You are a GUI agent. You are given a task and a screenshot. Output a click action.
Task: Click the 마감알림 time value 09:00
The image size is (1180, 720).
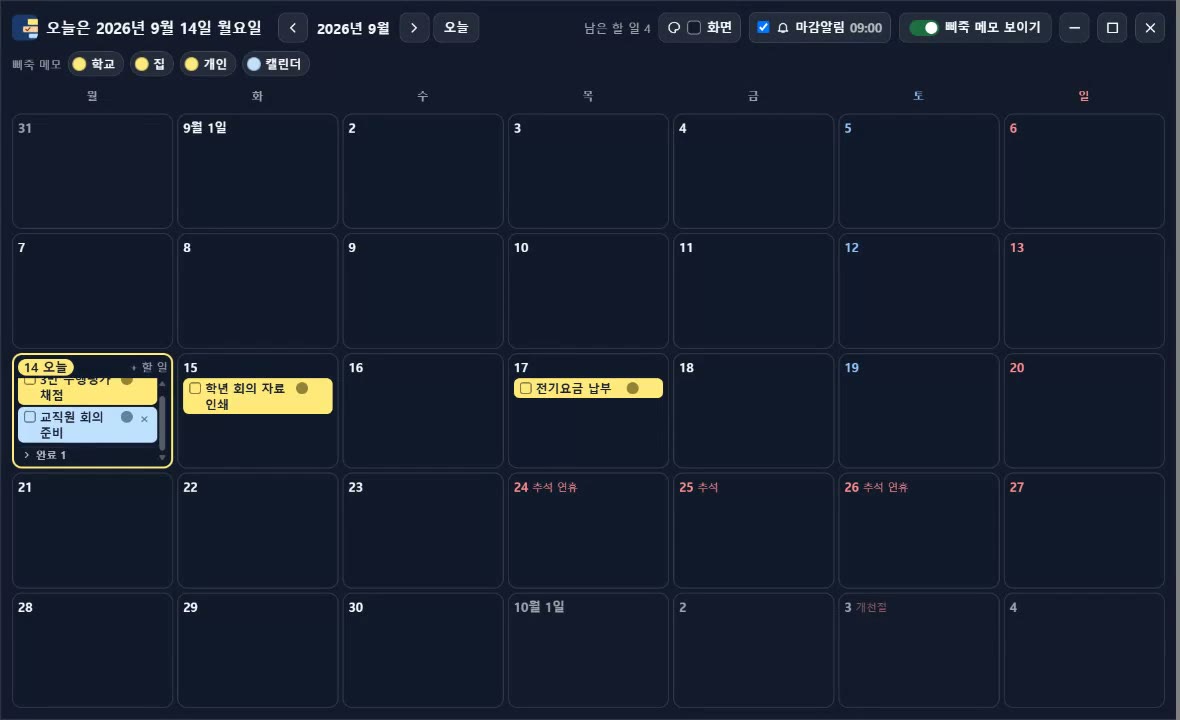coord(865,28)
